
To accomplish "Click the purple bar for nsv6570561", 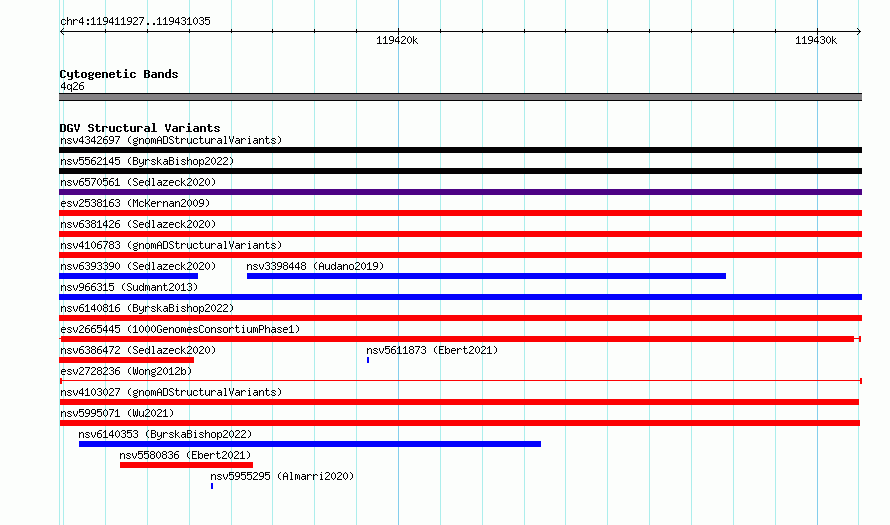I will [460, 192].
